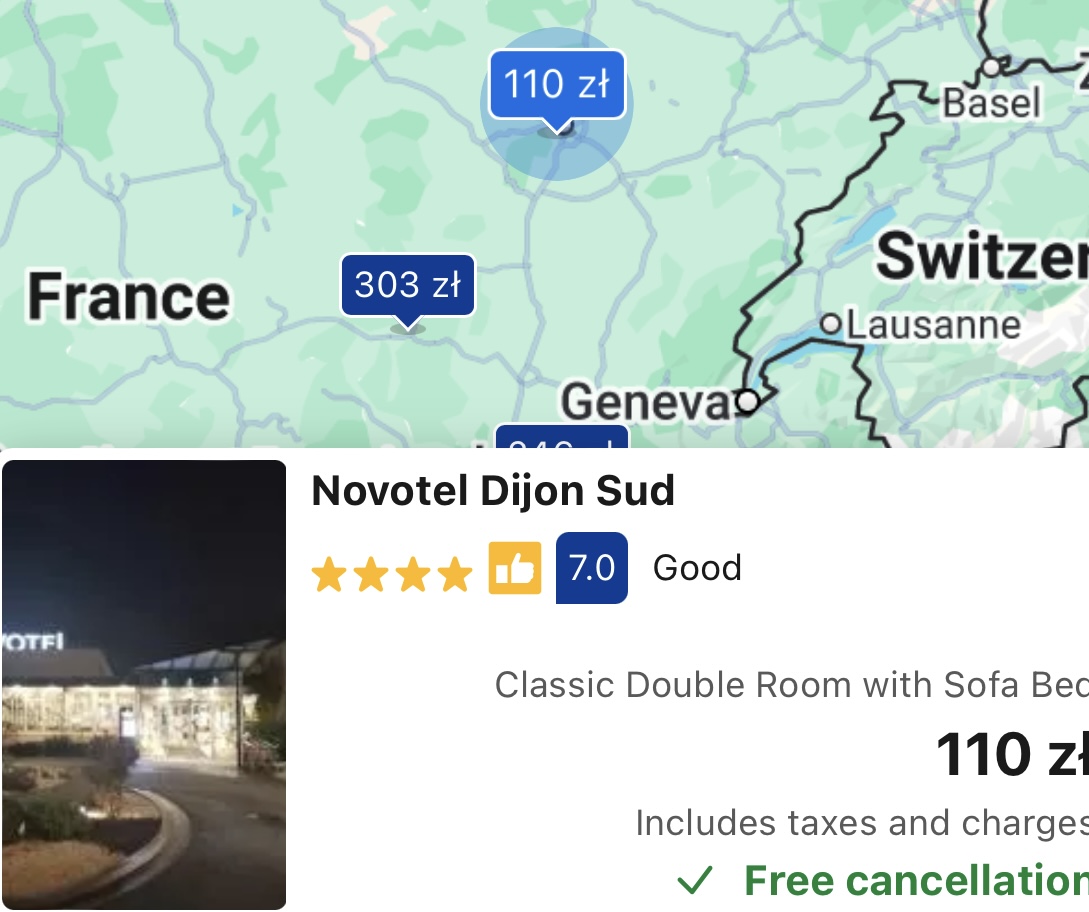The image size is (1089, 912).
Task: Click the Free cancellation text
Action: click(x=916, y=880)
